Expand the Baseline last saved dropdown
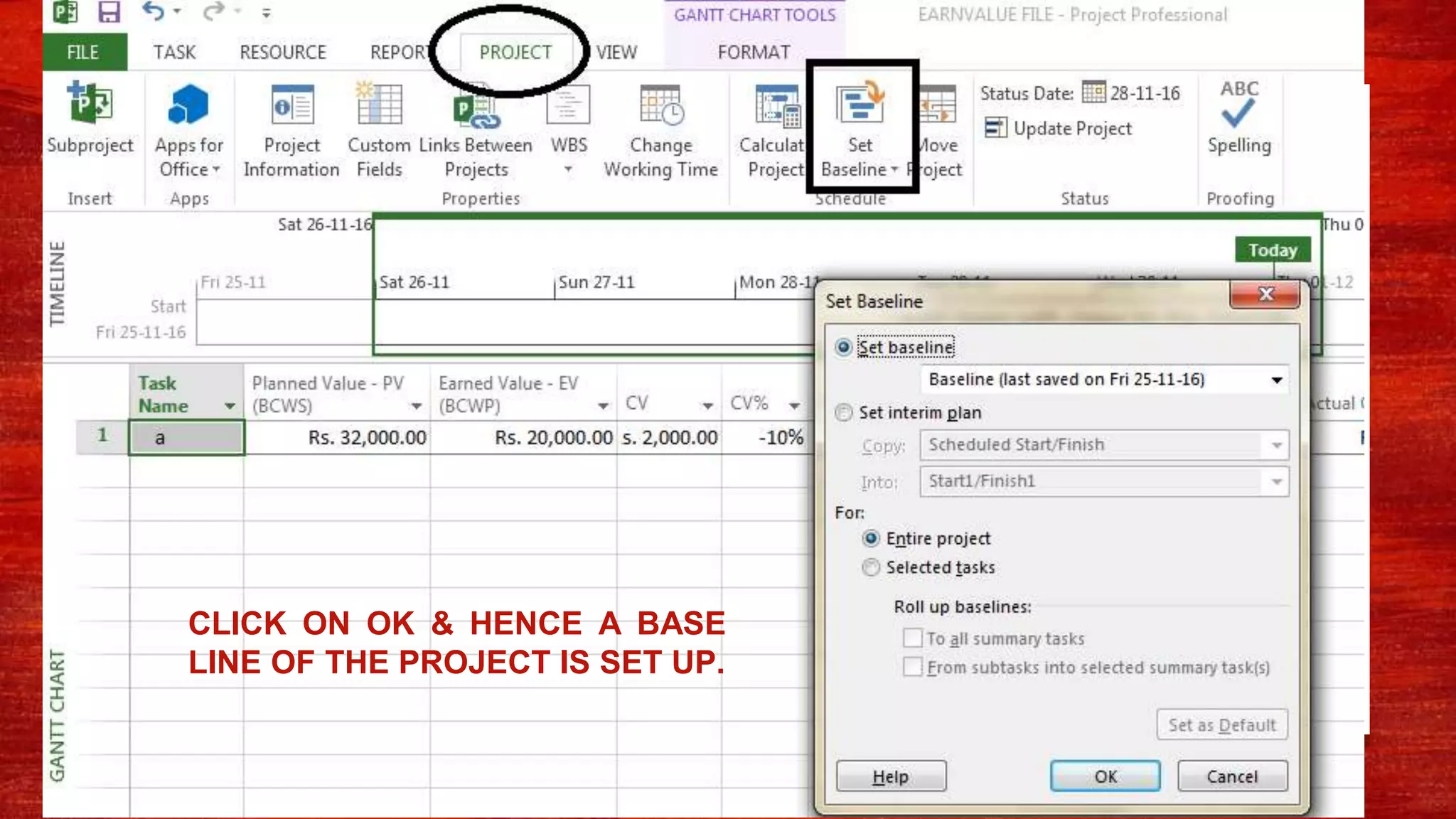The width and height of the screenshot is (1456, 819). [1277, 380]
